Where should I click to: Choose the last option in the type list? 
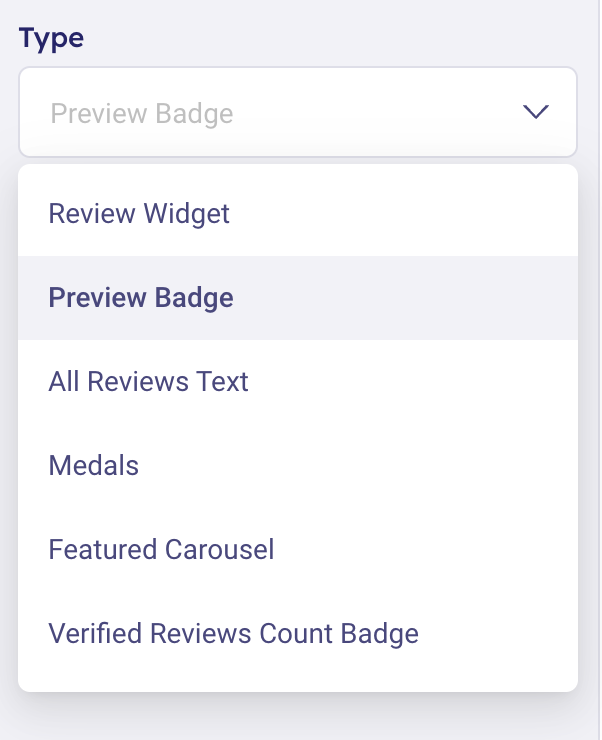coord(233,633)
